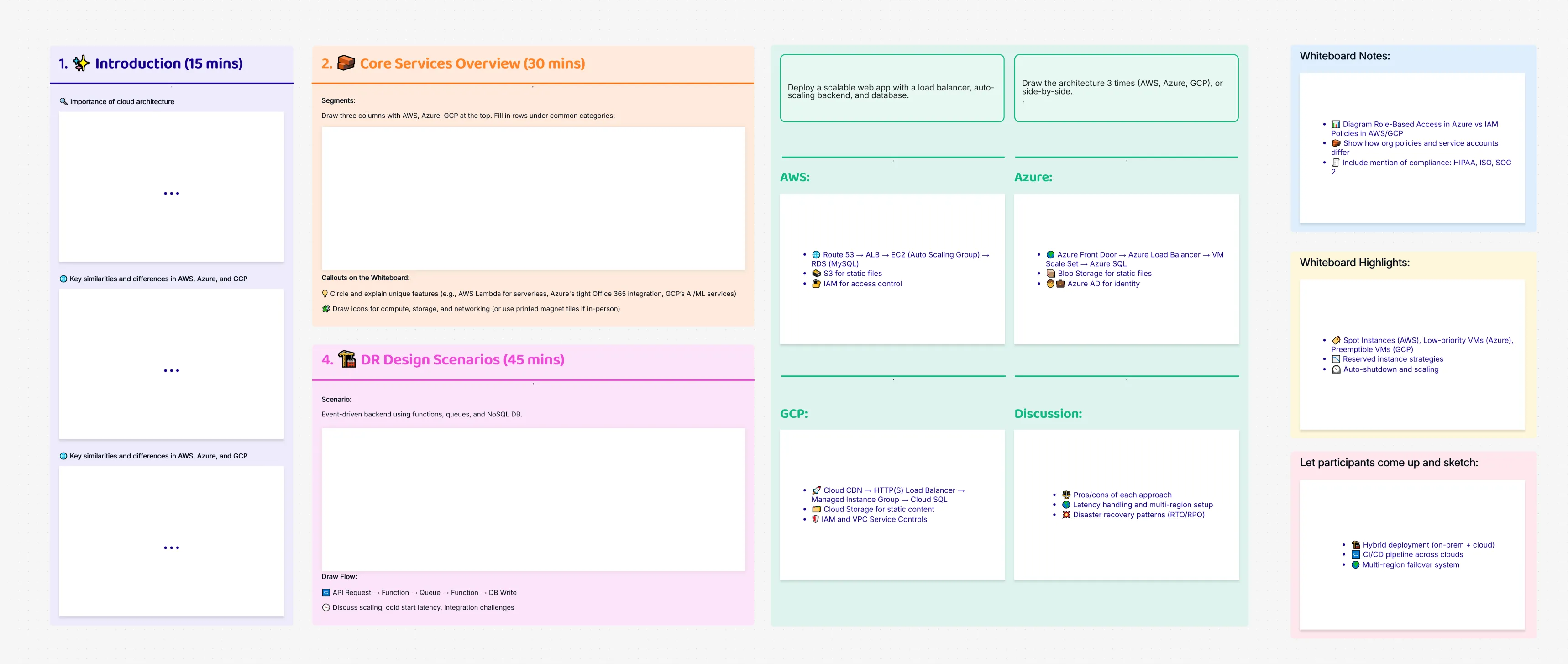Expand the ellipsis in the first Introduction card
The height and width of the screenshot is (664, 1568).
(171, 193)
